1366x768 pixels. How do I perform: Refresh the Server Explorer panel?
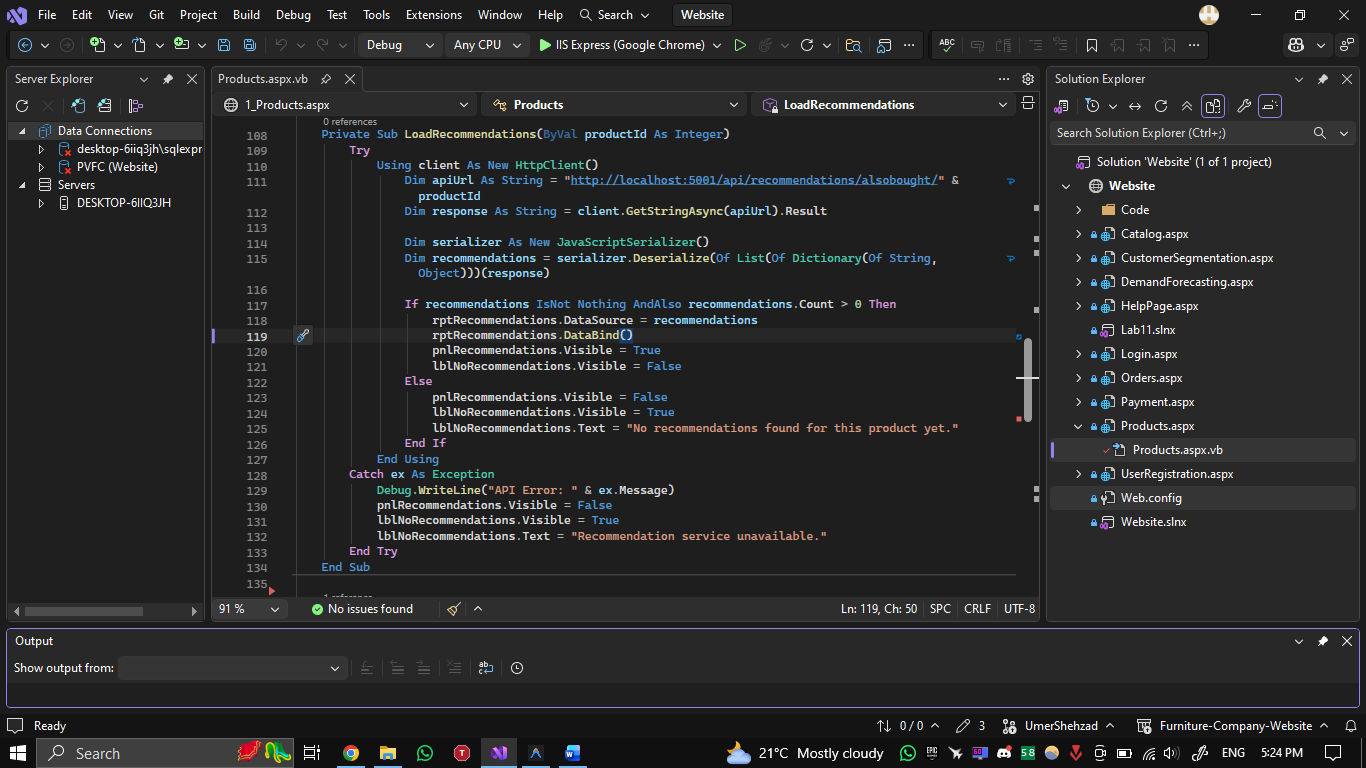click(22, 105)
